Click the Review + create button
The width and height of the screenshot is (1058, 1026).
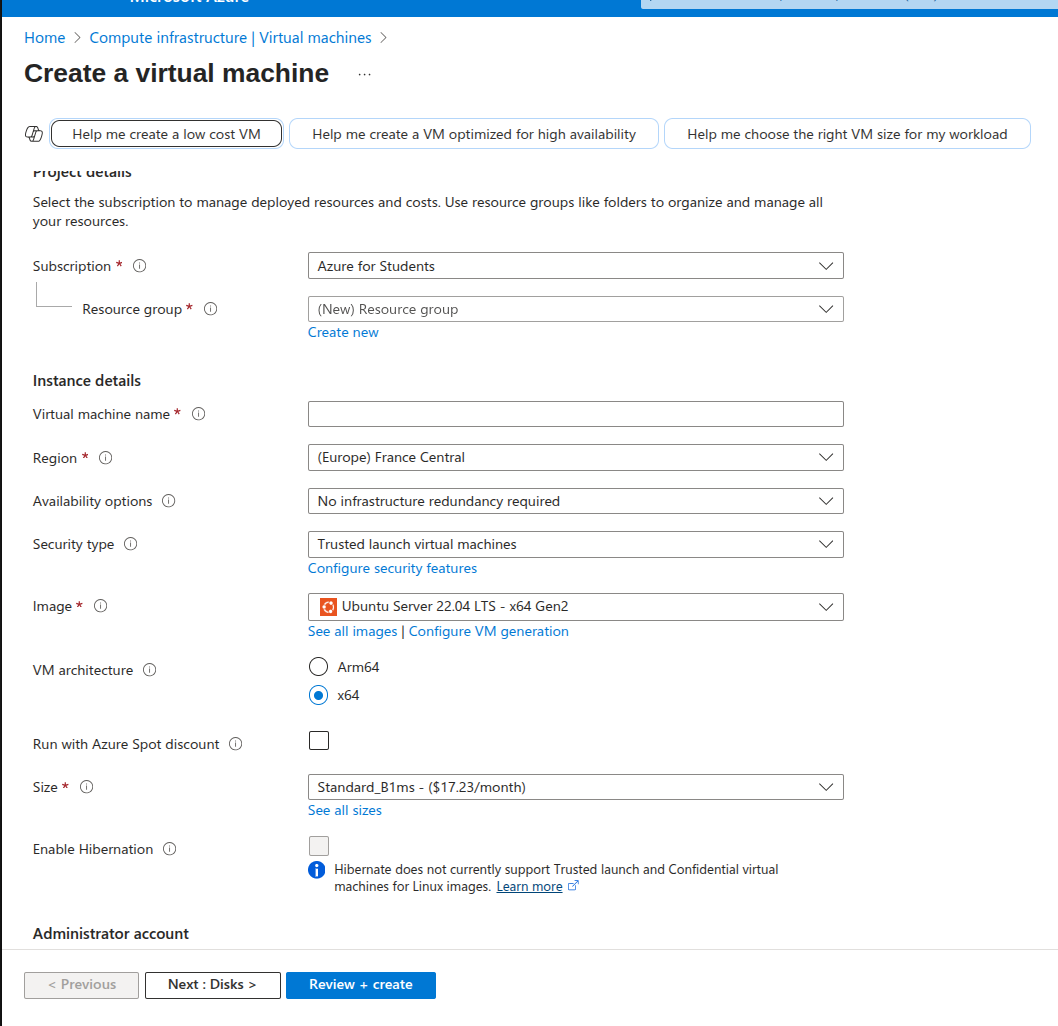(360, 985)
